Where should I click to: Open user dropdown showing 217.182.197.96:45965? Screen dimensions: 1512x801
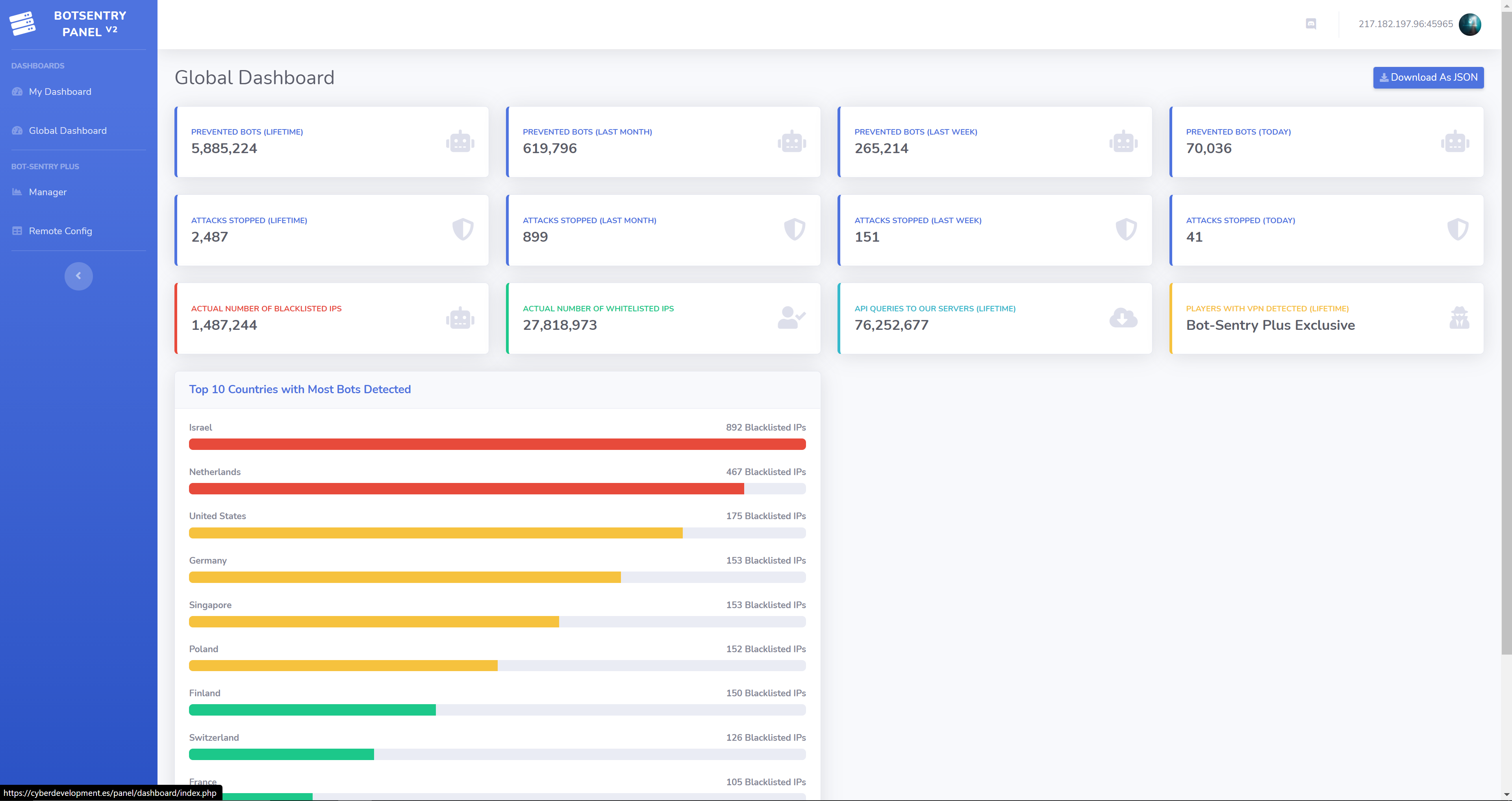[1406, 24]
